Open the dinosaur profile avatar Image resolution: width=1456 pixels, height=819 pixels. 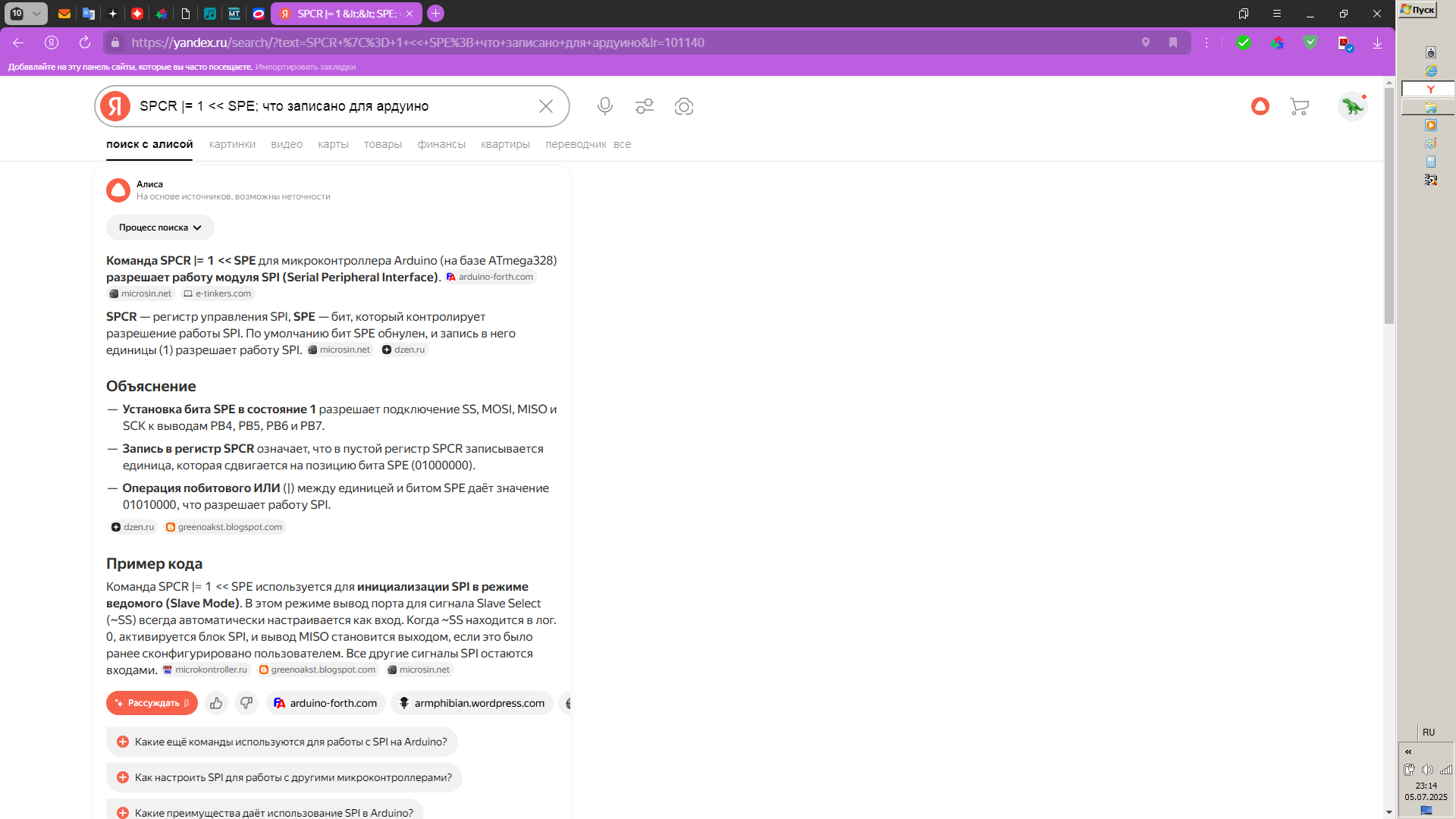coord(1352,106)
